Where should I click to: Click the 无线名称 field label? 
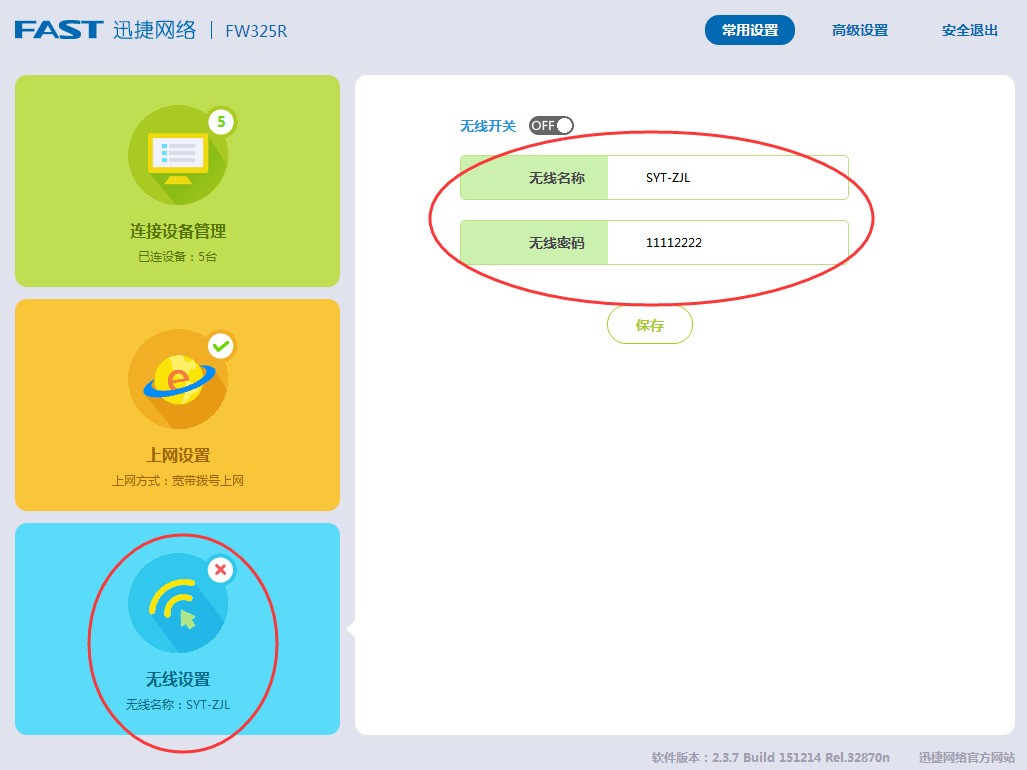[x=557, y=177]
